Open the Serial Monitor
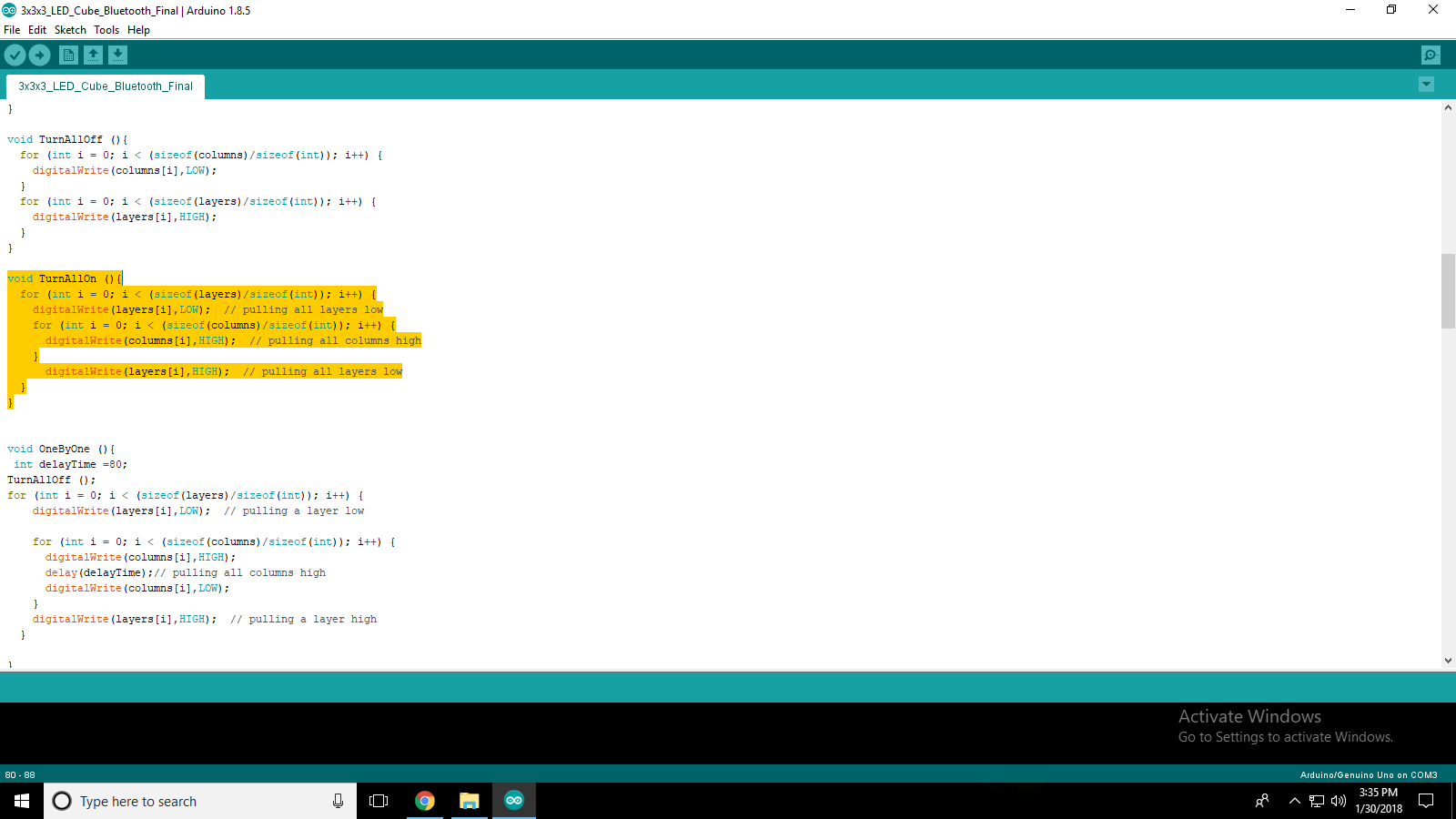Viewport: 1456px width, 819px height. tap(1431, 56)
